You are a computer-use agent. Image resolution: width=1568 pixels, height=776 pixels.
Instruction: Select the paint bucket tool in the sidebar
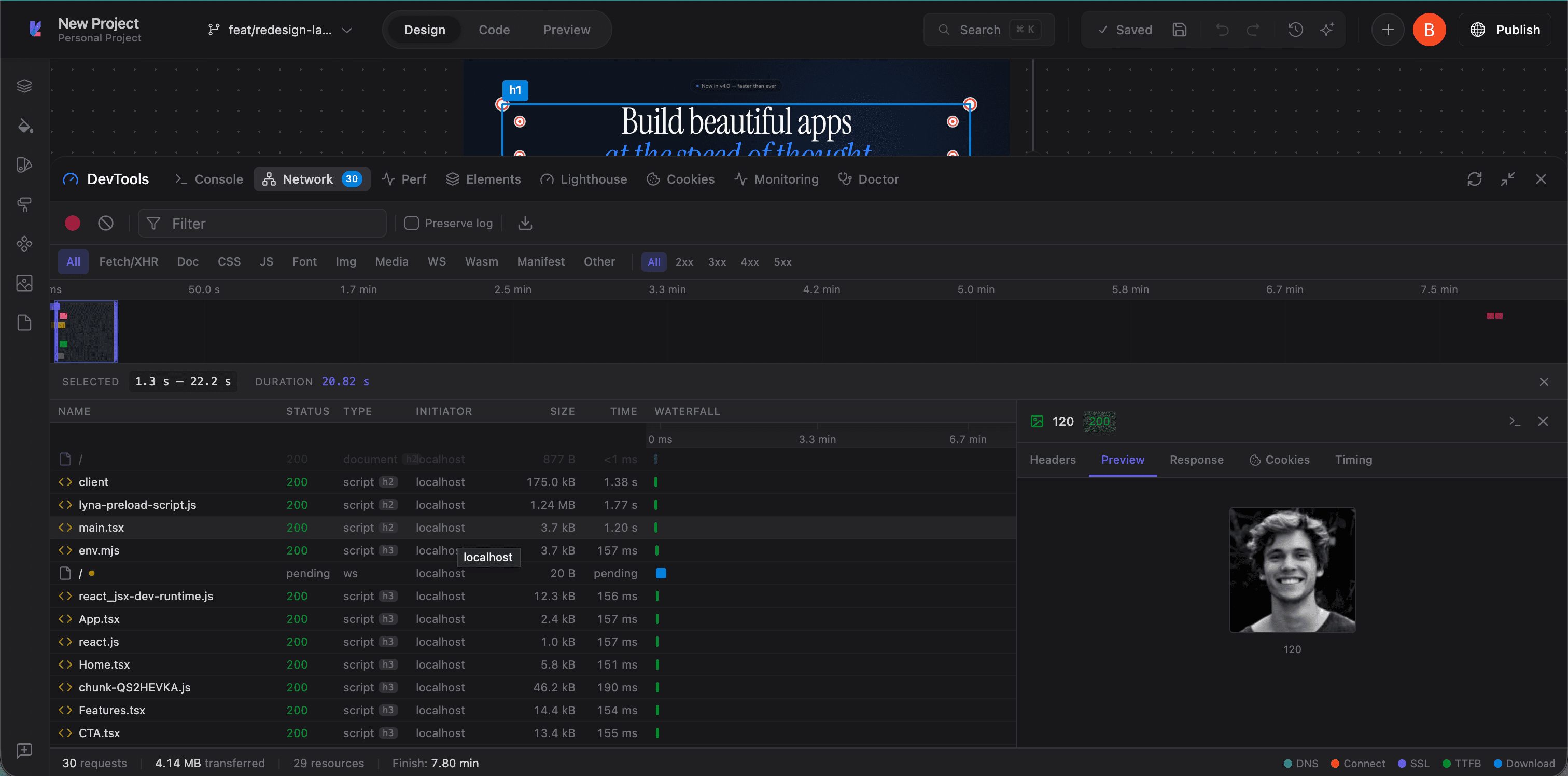pos(24,126)
